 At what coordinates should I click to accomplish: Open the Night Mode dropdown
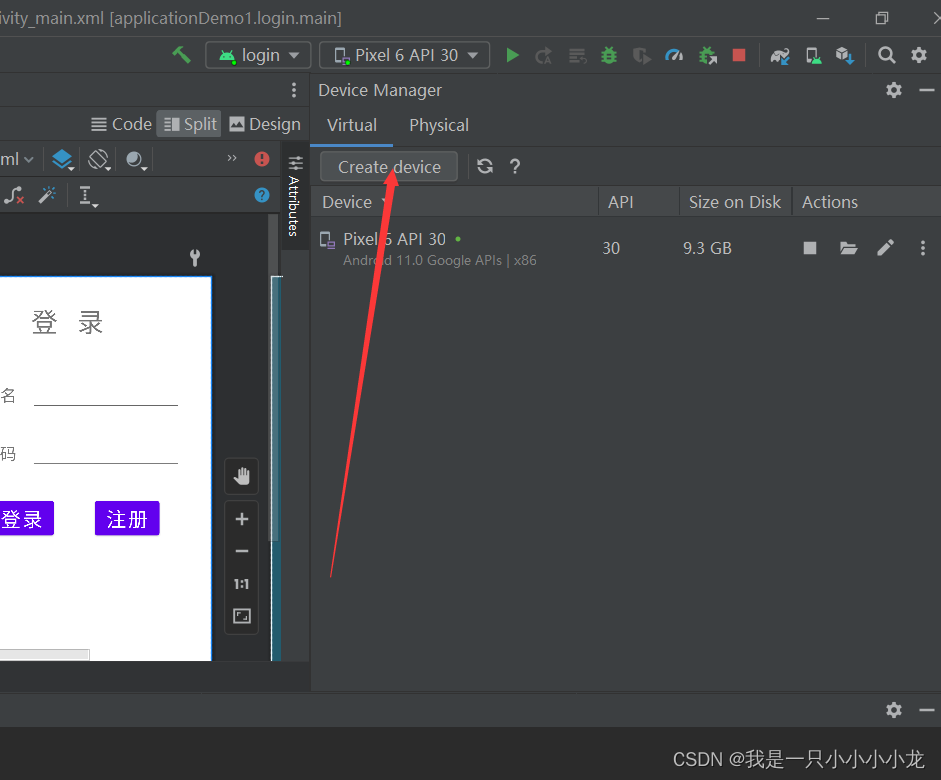coord(136,160)
